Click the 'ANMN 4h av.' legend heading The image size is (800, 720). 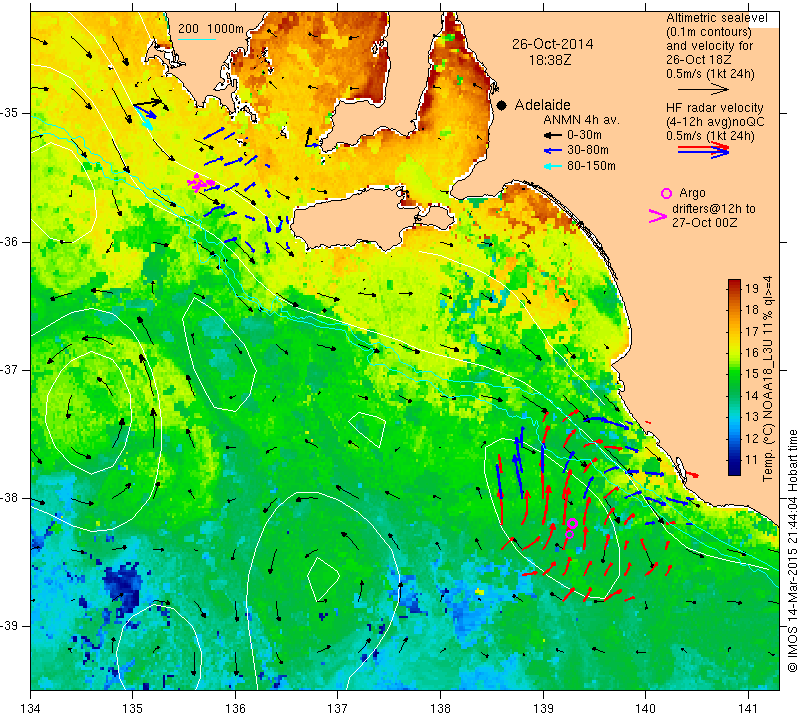click(581, 120)
